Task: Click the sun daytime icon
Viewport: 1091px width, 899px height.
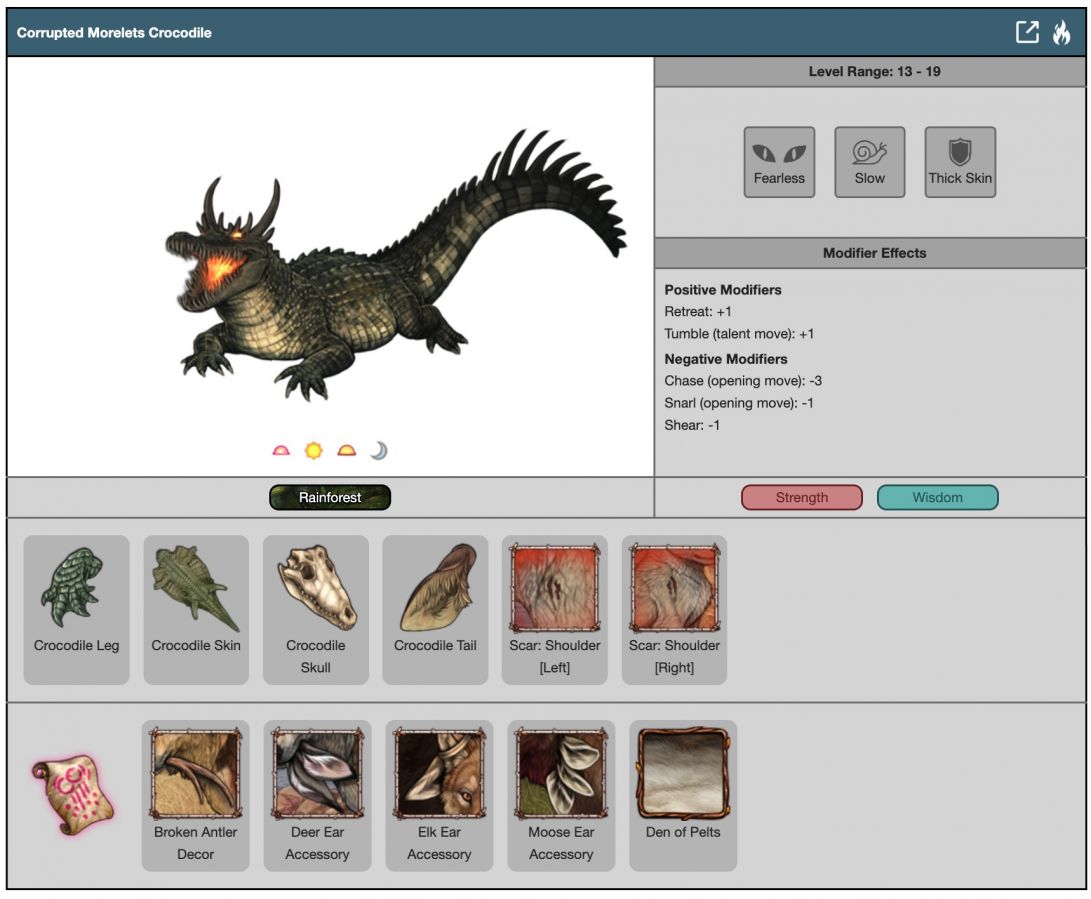Action: 314,451
